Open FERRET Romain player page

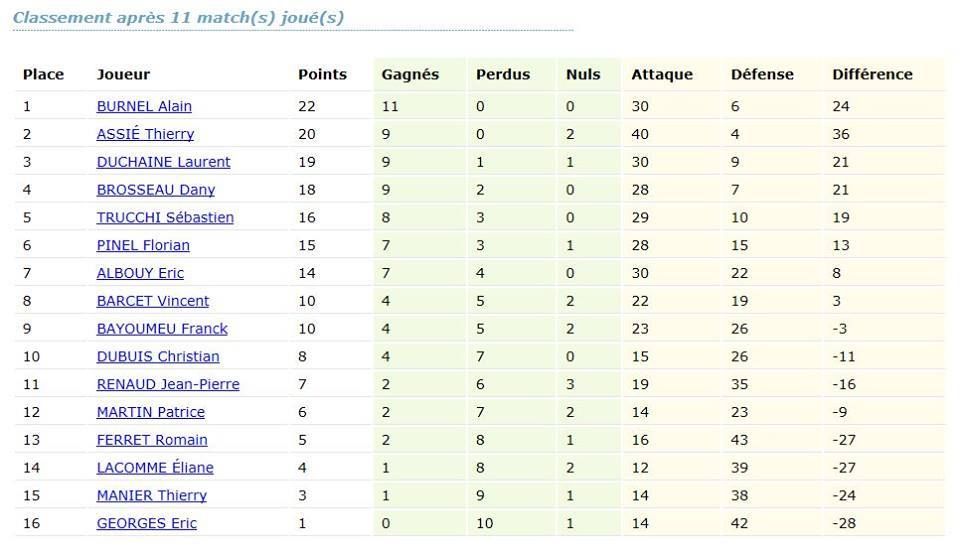point(152,440)
